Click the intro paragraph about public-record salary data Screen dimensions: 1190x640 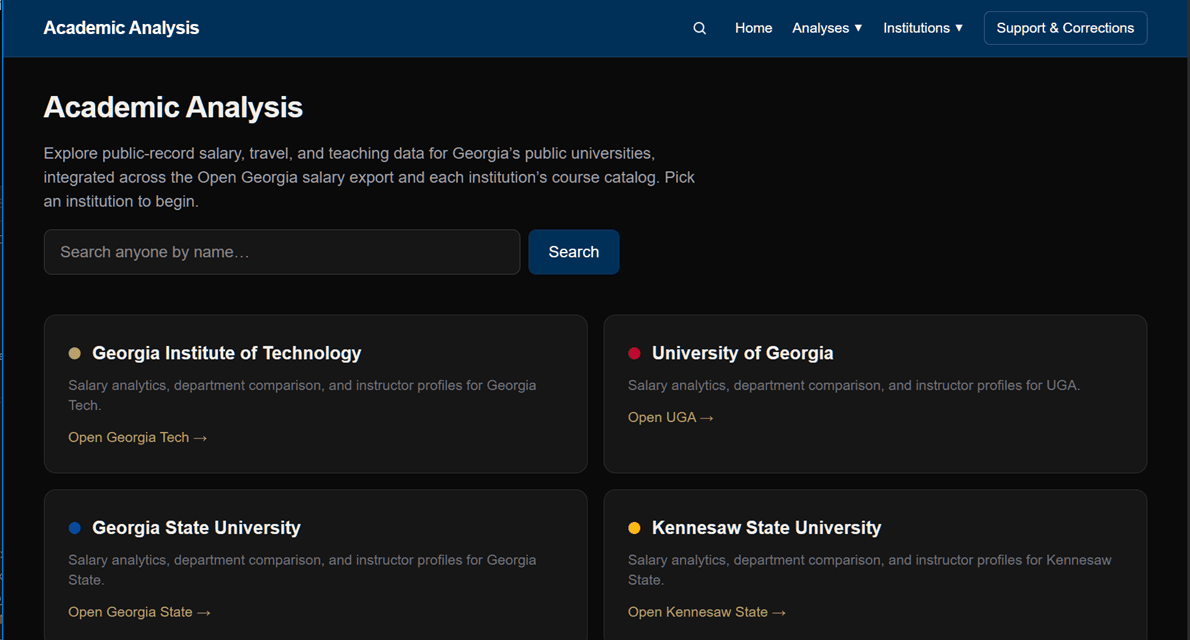pyautogui.click(x=369, y=177)
